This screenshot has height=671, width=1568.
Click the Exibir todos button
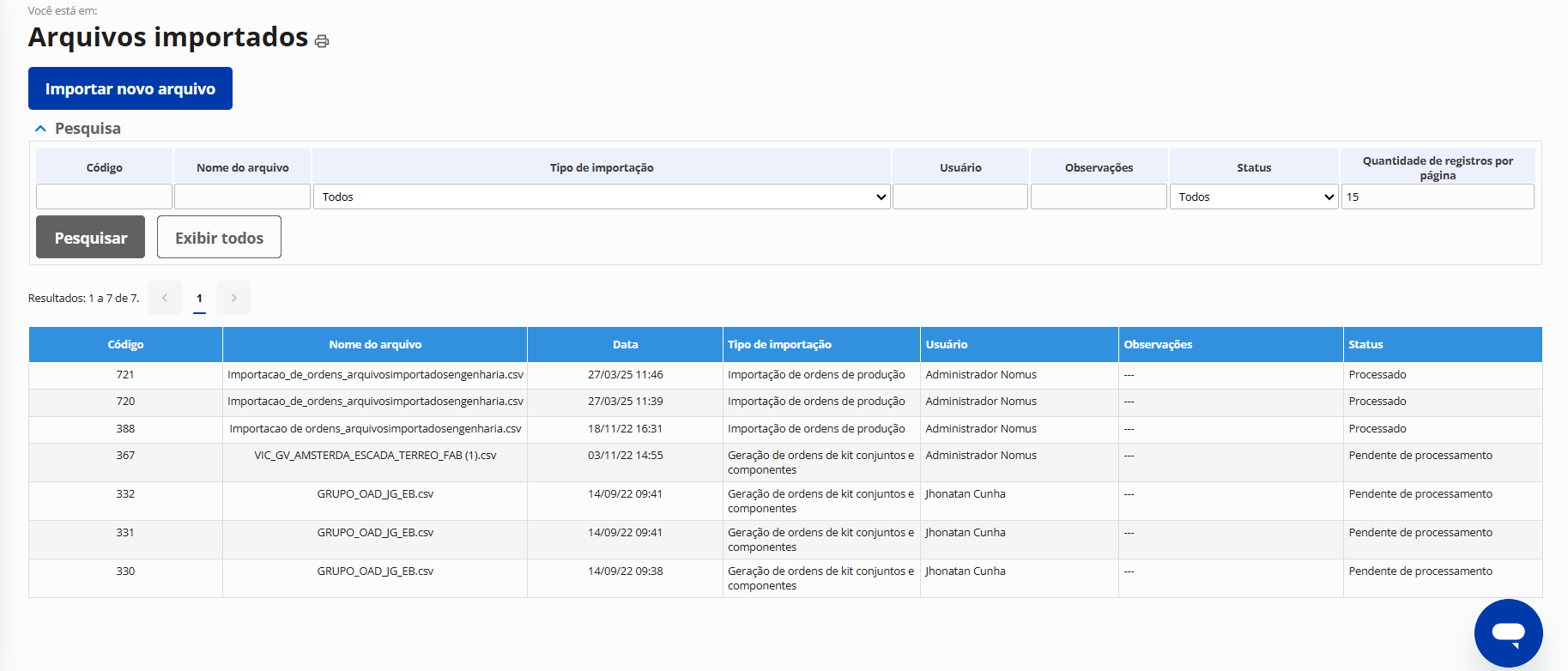coord(219,238)
